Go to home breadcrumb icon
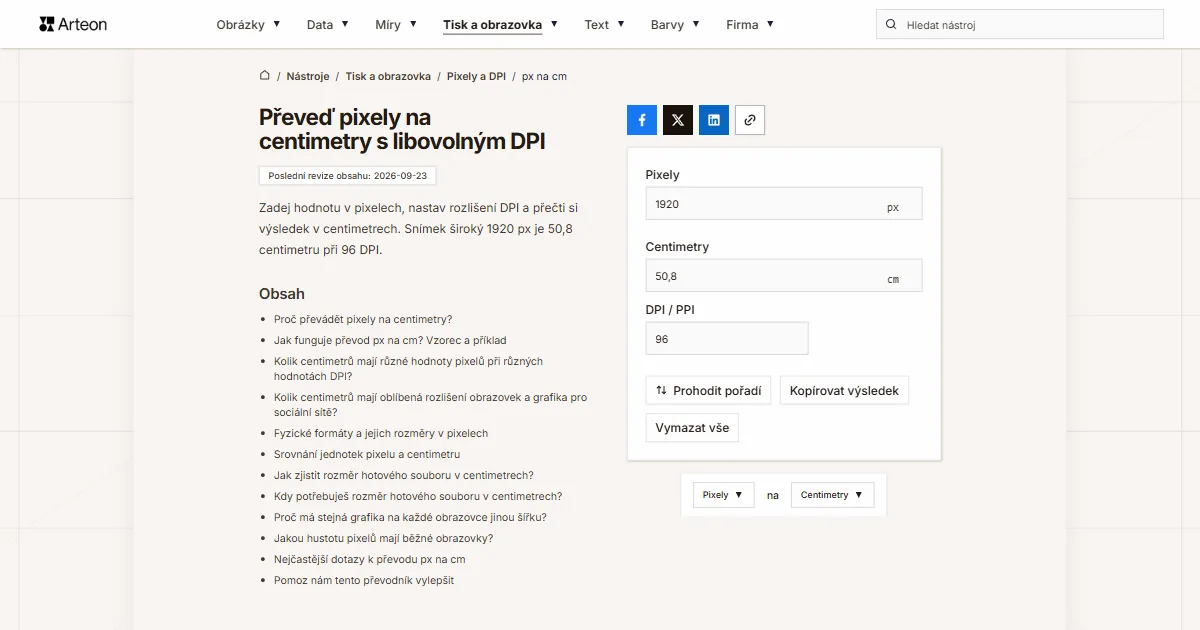Screen dimensions: 1200x630 (265, 75)
